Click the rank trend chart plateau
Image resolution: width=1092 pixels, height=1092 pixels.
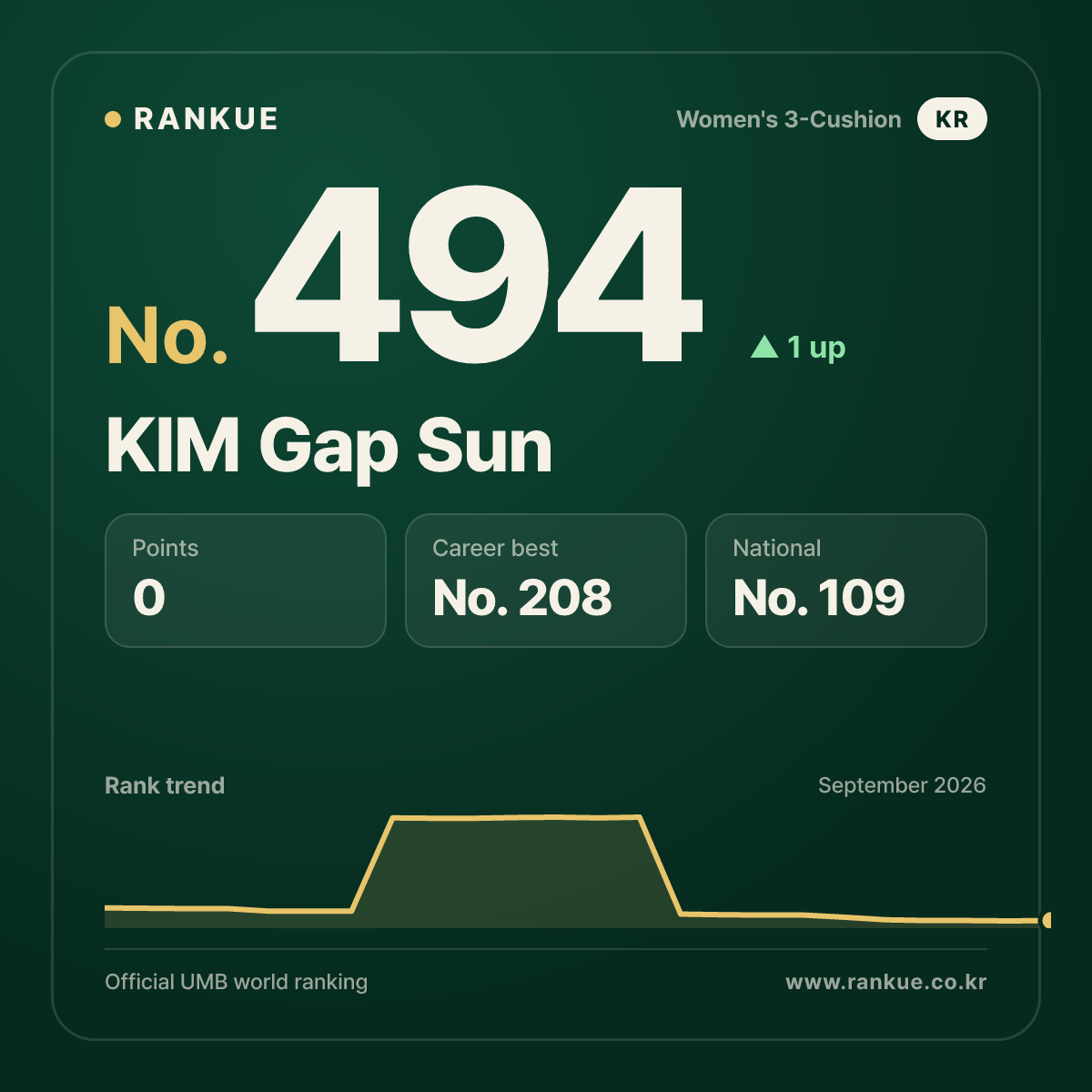(517, 818)
